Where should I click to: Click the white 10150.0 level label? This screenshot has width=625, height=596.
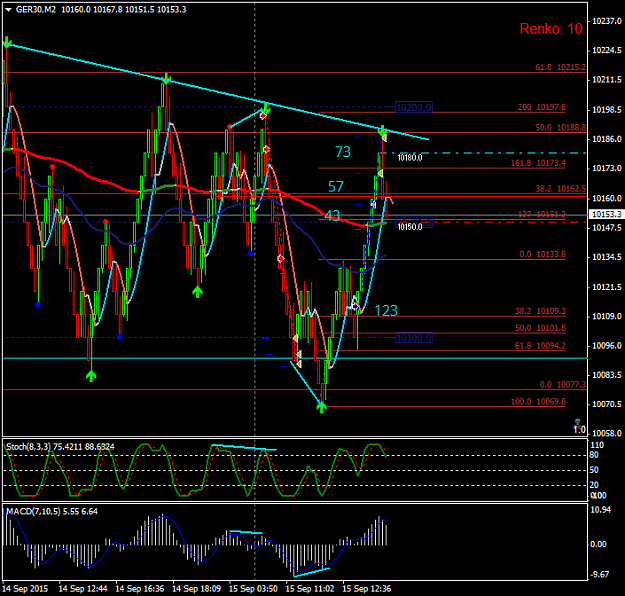point(410,227)
